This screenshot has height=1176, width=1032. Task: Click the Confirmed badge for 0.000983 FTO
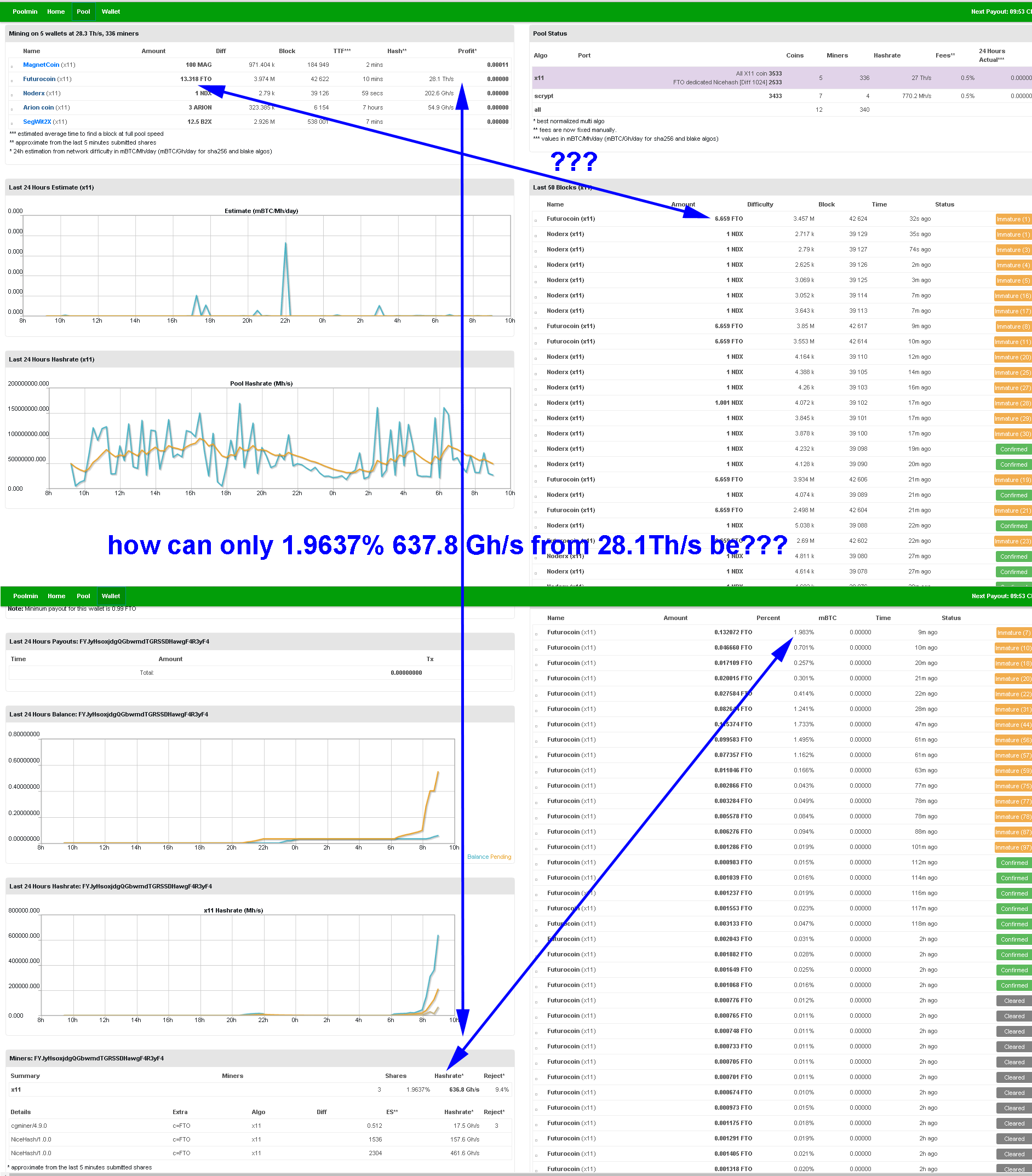click(1014, 863)
